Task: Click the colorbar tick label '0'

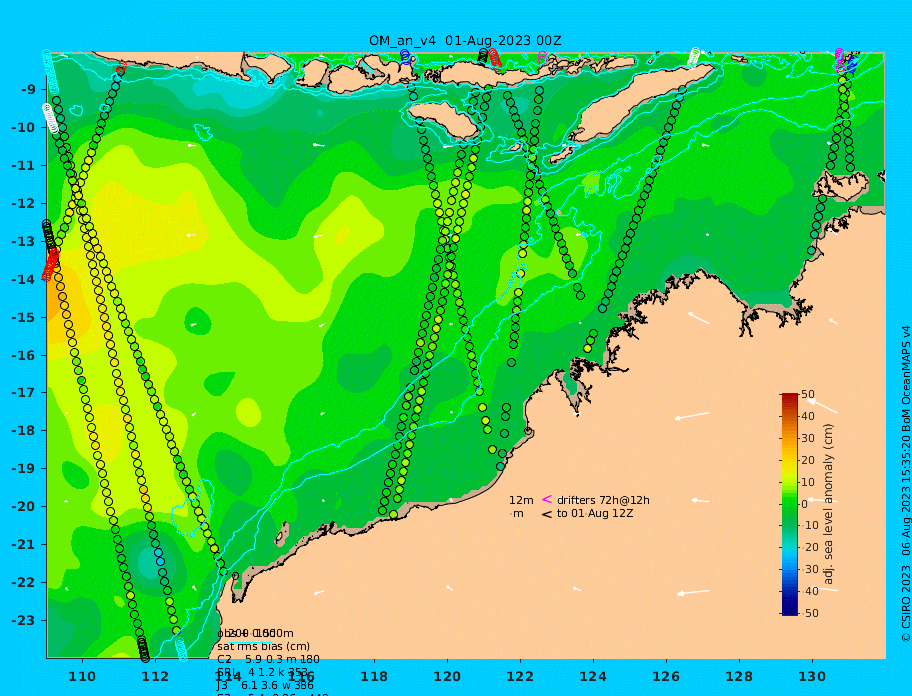Action: [805, 504]
